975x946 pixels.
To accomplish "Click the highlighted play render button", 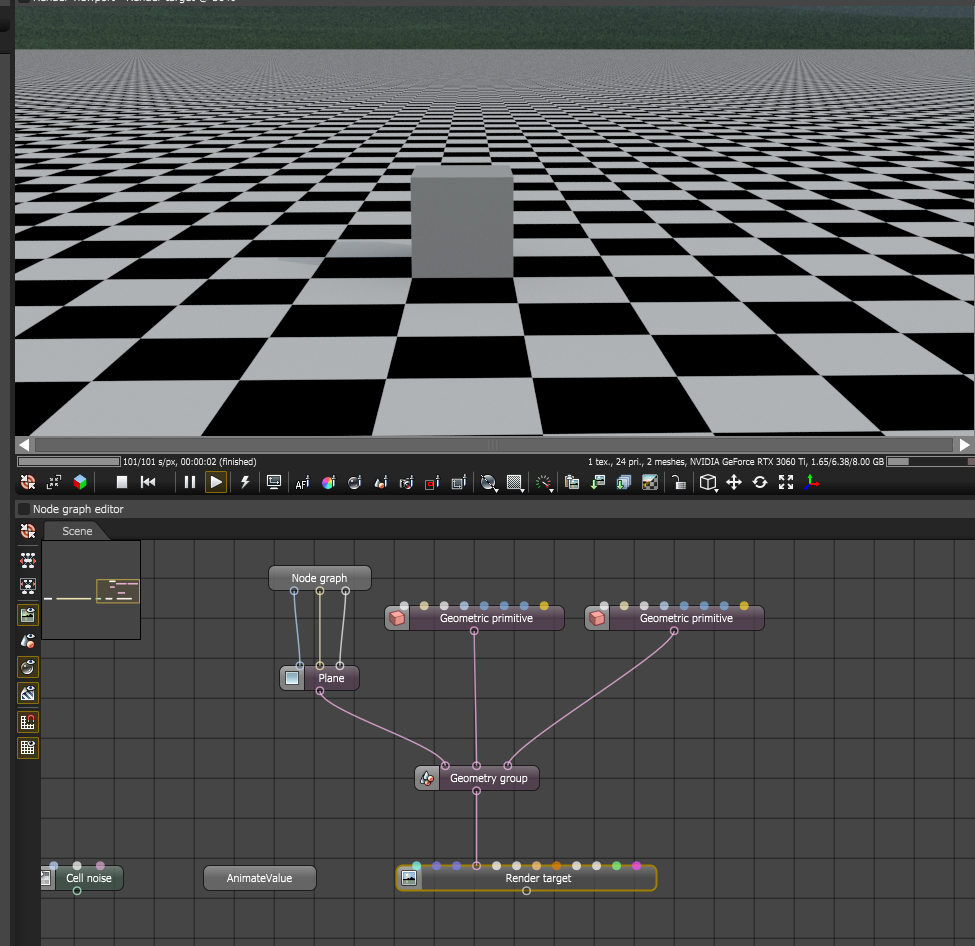I will [216, 482].
